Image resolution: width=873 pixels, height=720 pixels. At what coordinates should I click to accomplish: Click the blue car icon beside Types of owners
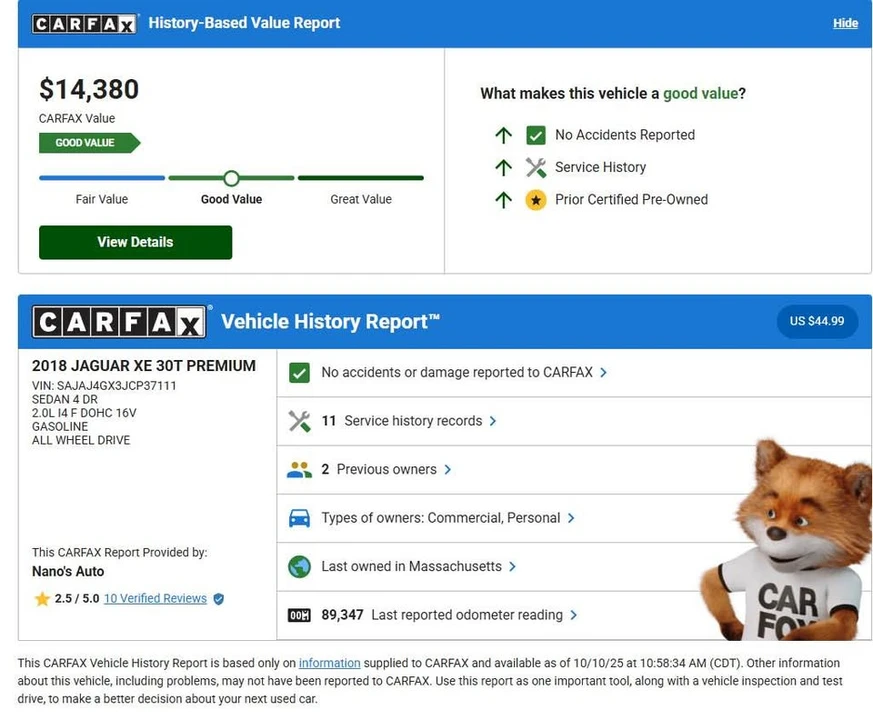[x=300, y=518]
